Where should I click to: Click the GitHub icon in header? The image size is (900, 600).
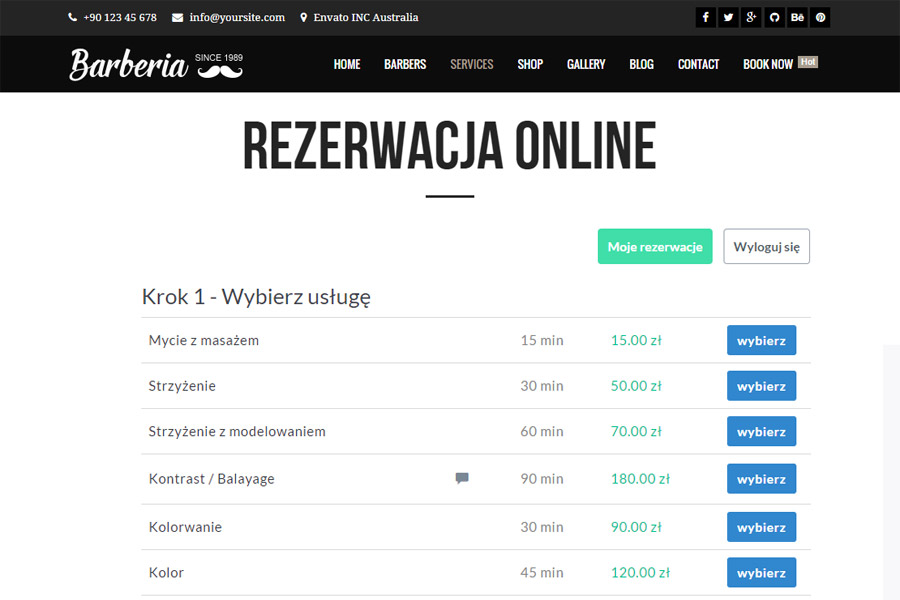click(774, 18)
